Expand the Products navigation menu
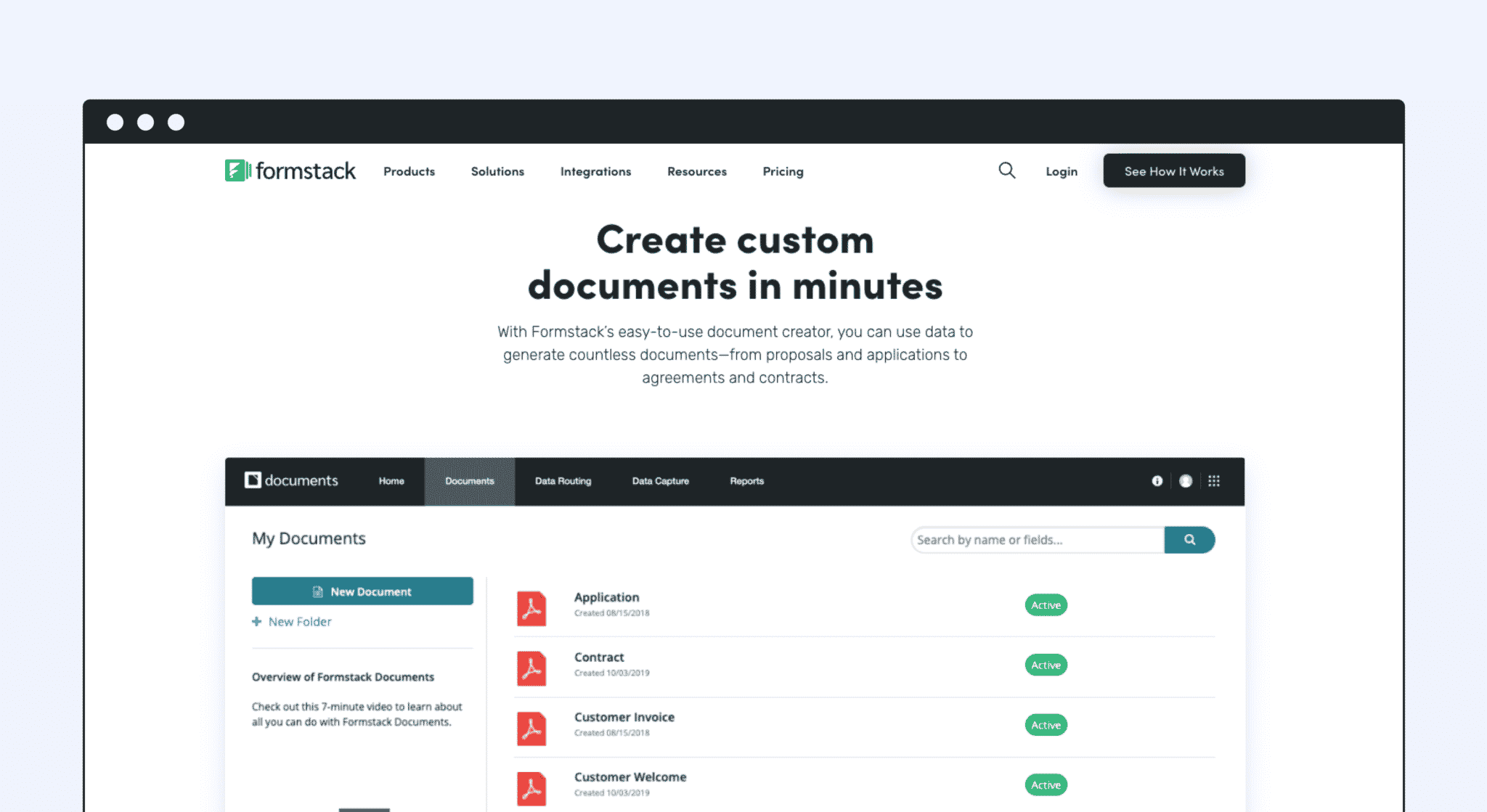 (x=409, y=171)
